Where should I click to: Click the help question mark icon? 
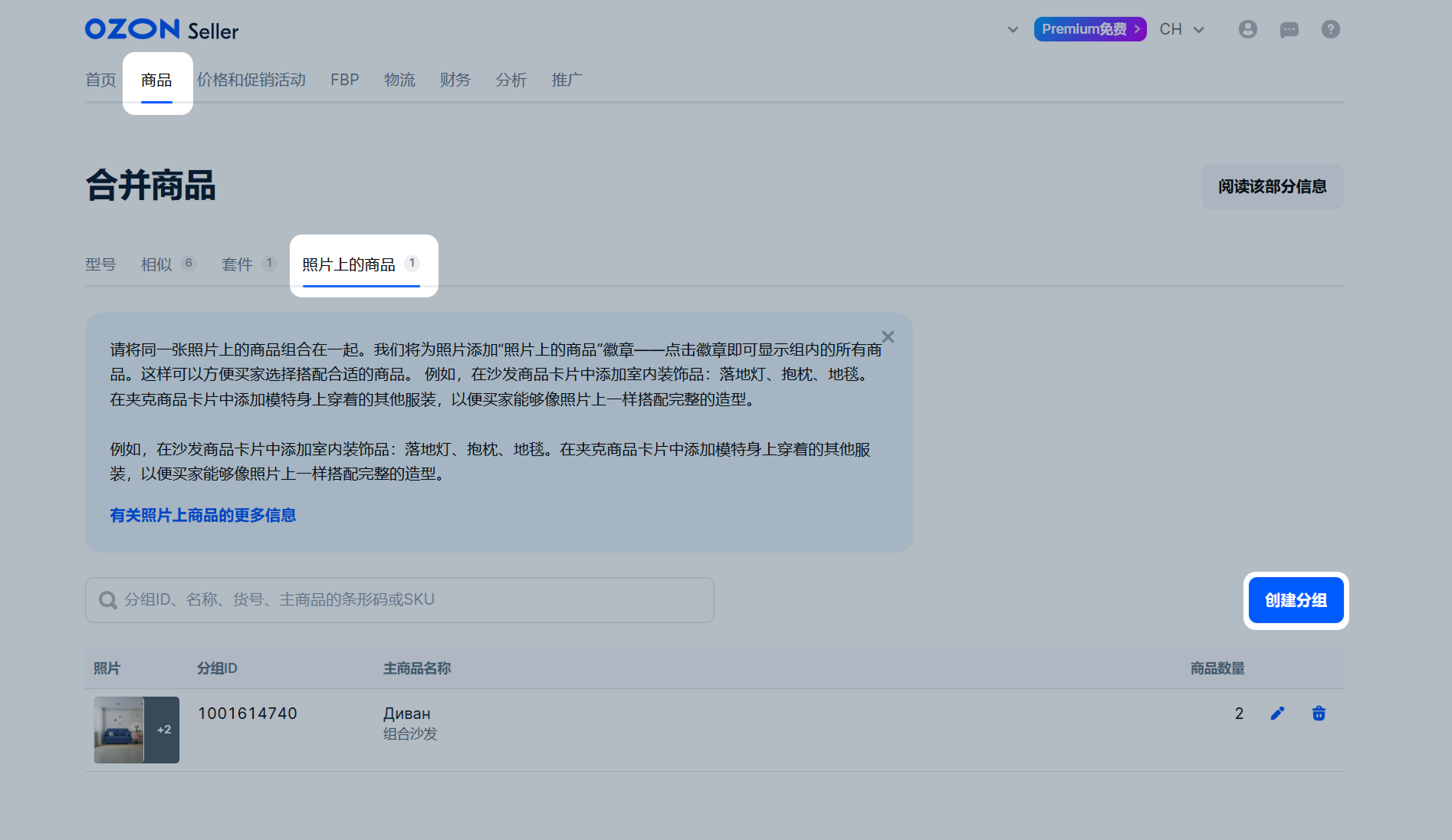tap(1330, 29)
